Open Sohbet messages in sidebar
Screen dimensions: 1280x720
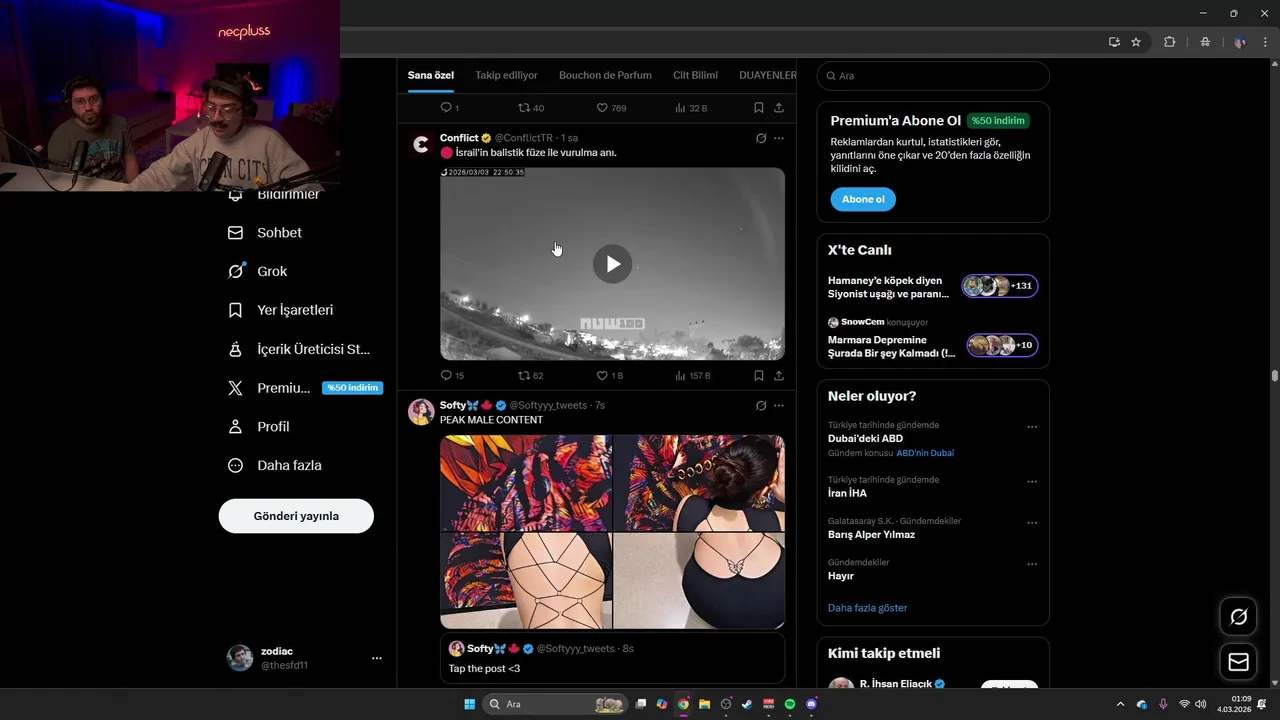[265, 233]
